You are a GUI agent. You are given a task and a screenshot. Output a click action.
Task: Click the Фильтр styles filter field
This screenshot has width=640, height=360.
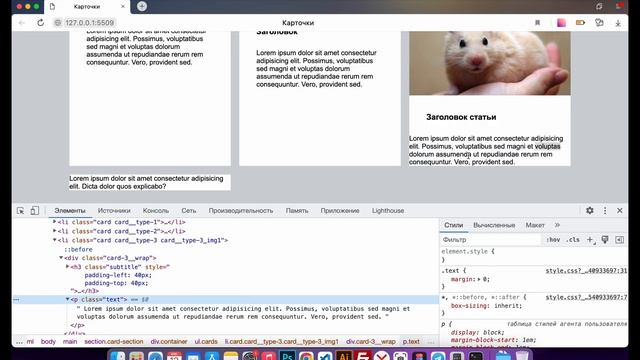[491, 240]
